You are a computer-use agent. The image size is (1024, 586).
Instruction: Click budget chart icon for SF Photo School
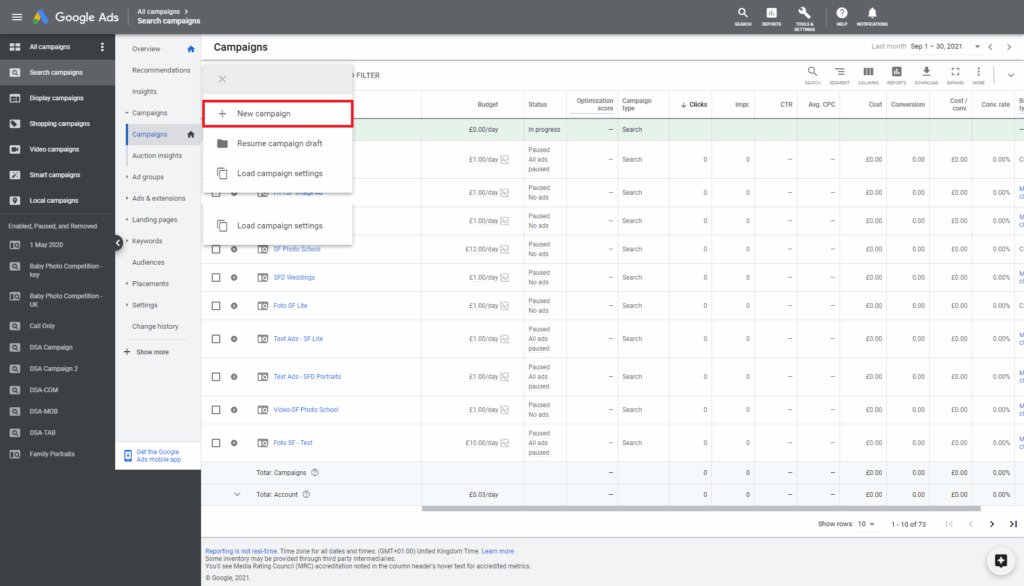504,249
